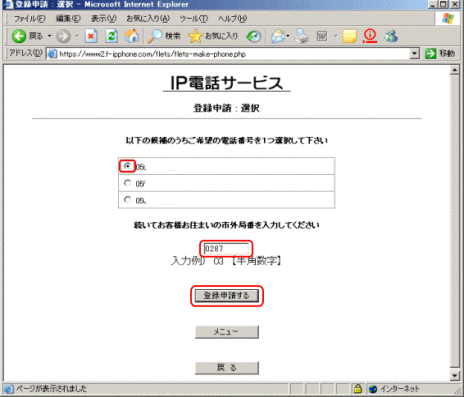Open Favorites (お気に入り) star toolbar icon
Image resolution: width=464 pixels, height=397 pixels.
pyautogui.click(x=195, y=36)
